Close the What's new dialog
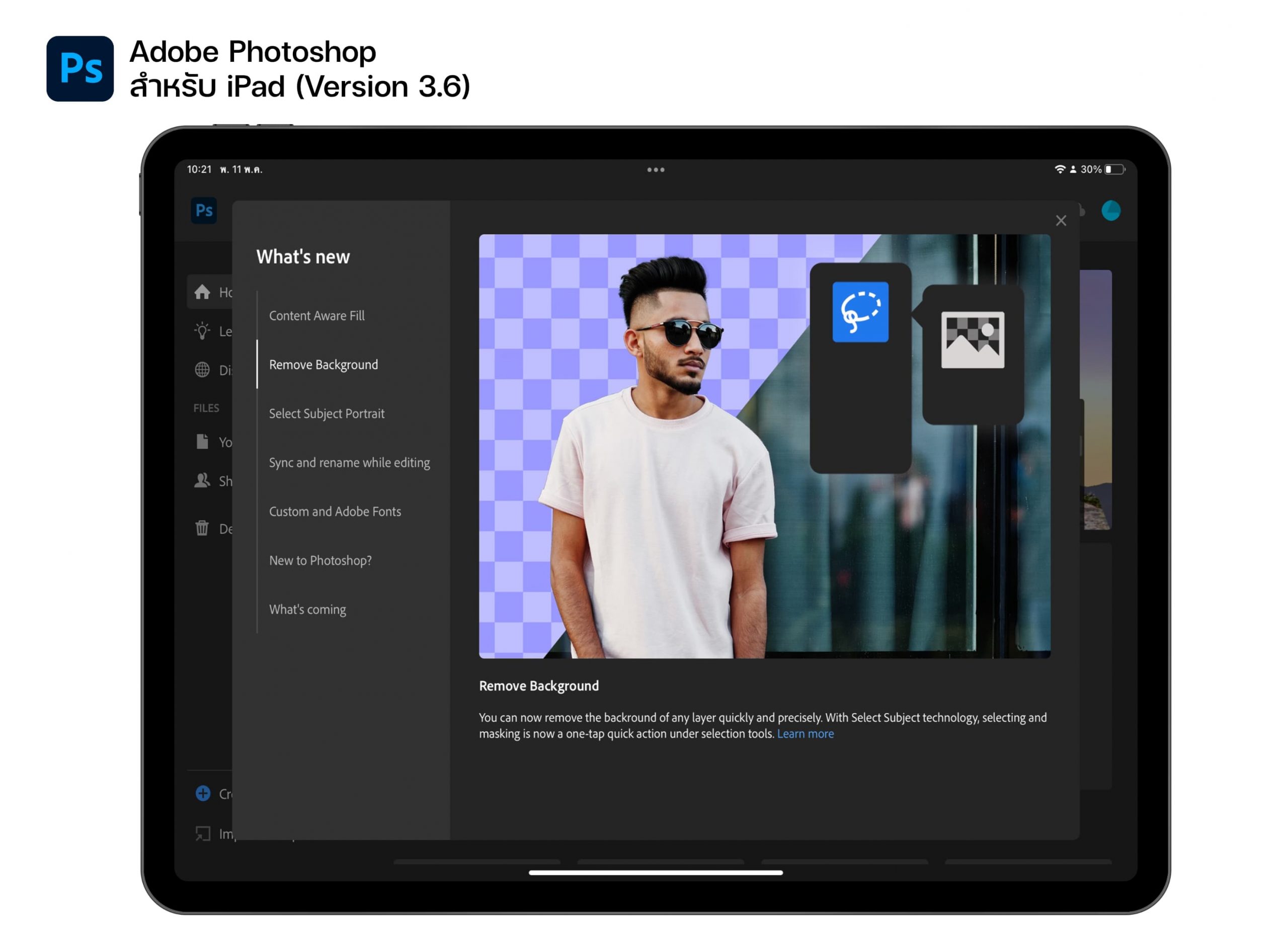Screen dimensions: 1288x941 click(x=1061, y=220)
